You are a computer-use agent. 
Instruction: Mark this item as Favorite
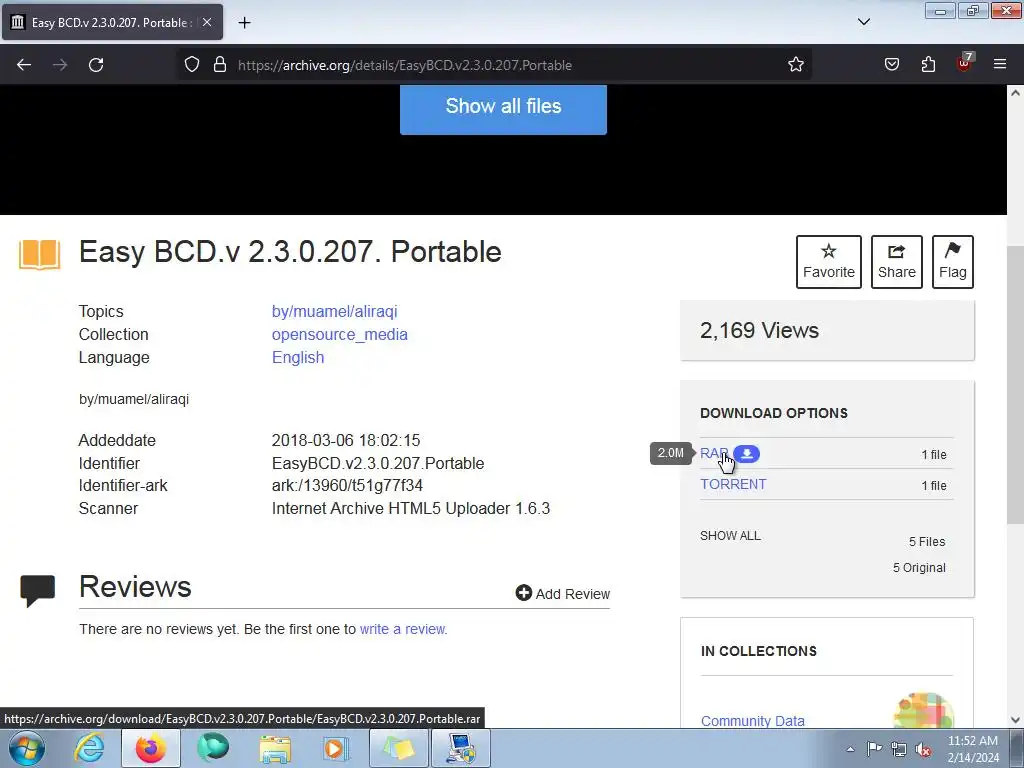pyautogui.click(x=829, y=262)
